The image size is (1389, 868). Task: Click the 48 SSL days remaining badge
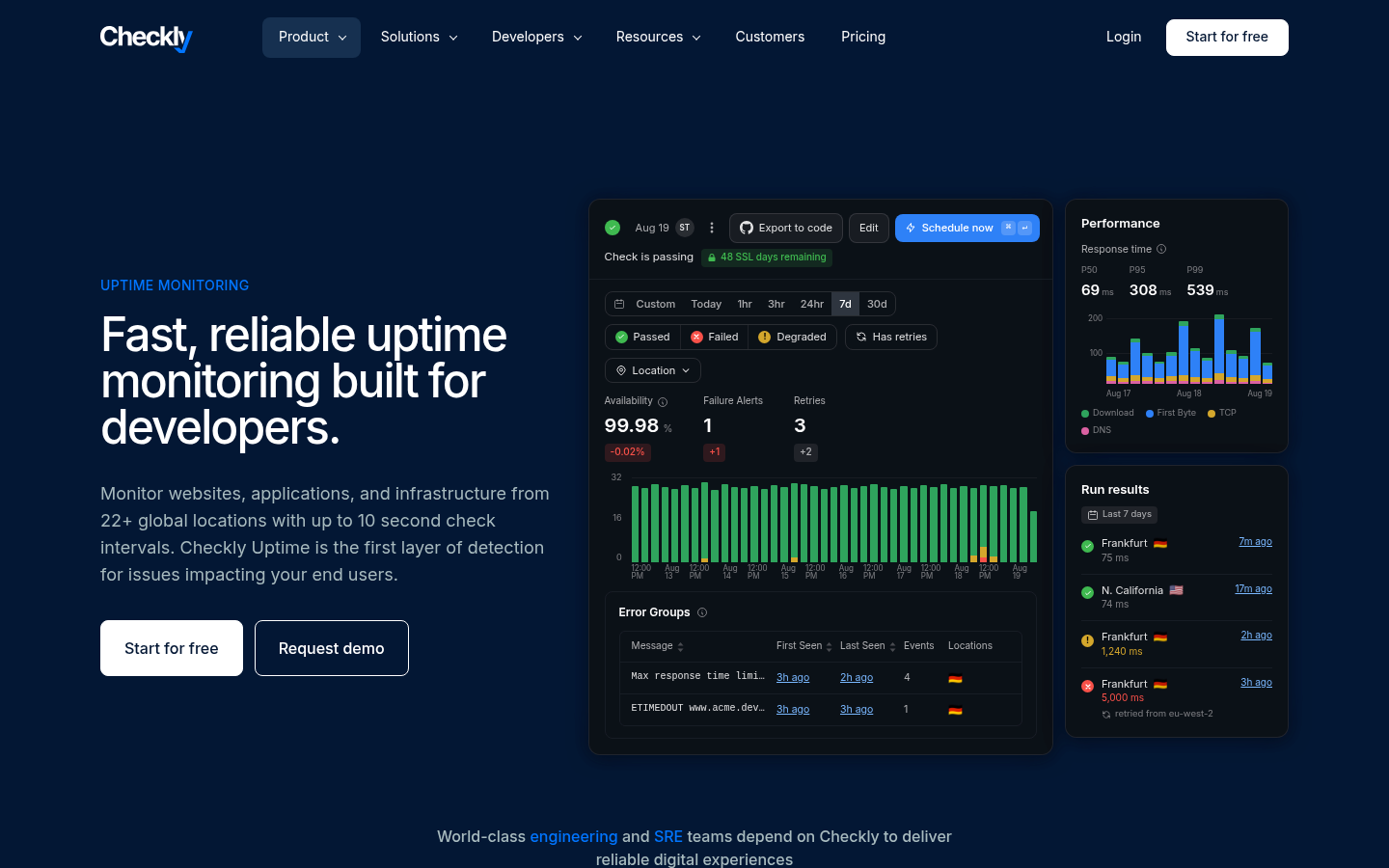[x=767, y=258]
